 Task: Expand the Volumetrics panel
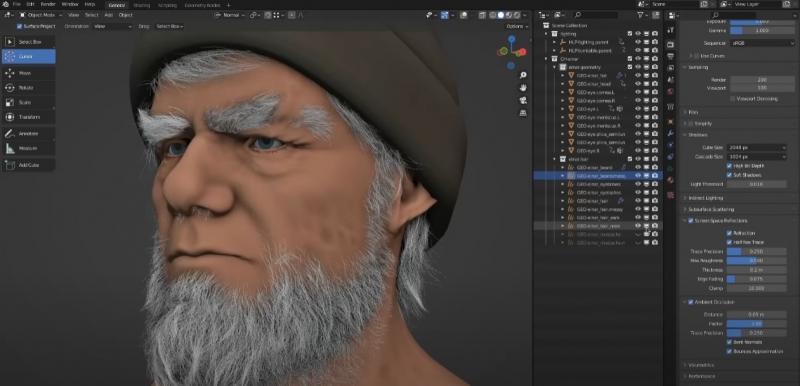point(701,365)
